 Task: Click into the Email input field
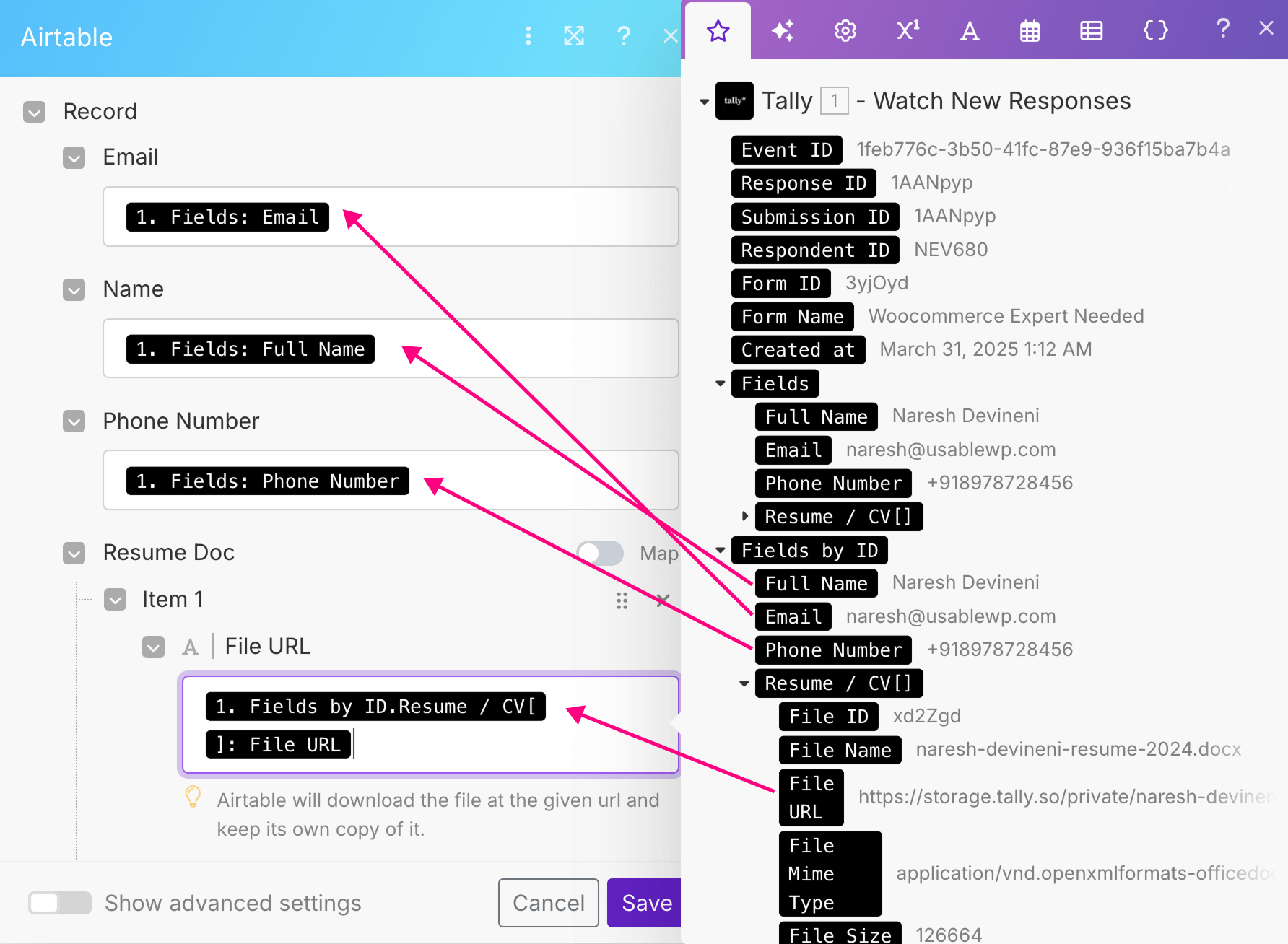pos(391,217)
